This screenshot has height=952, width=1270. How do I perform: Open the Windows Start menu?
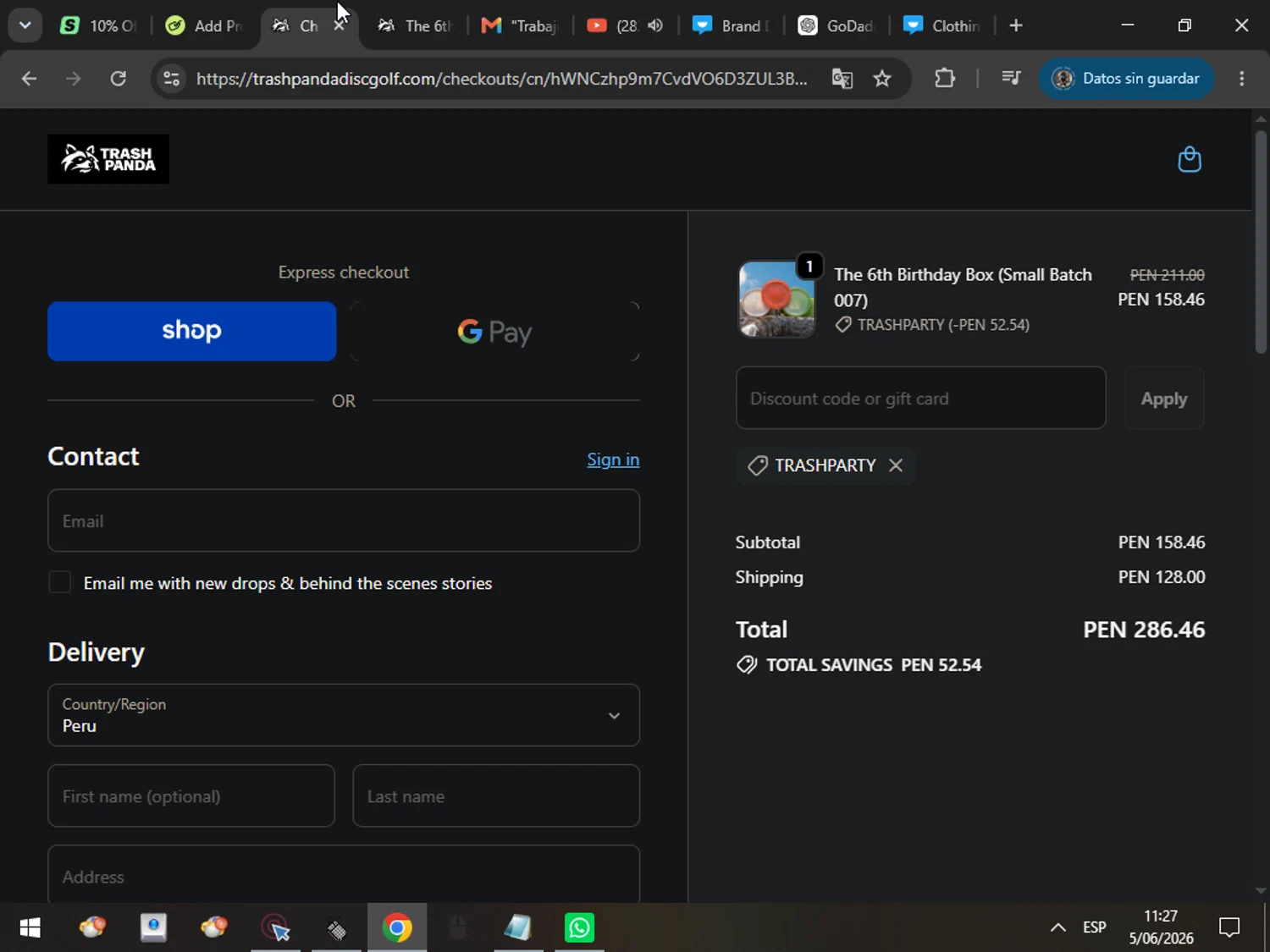point(30,927)
